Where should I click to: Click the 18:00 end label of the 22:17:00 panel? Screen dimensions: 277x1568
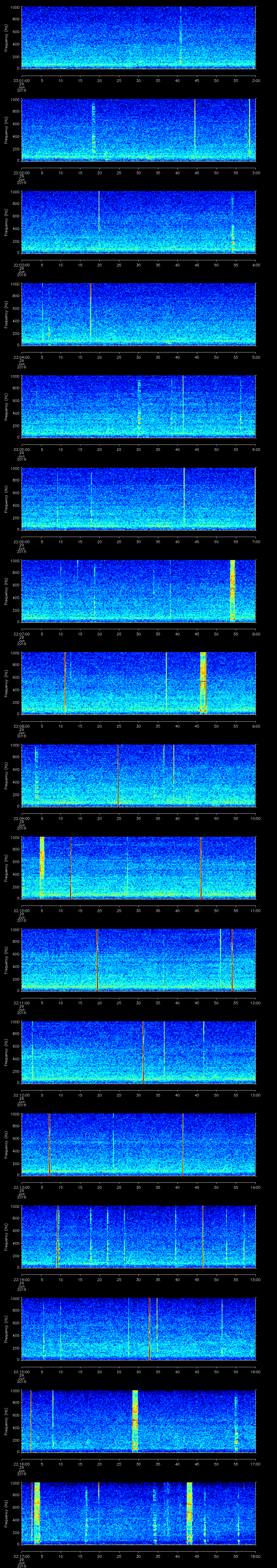click(x=255, y=1556)
